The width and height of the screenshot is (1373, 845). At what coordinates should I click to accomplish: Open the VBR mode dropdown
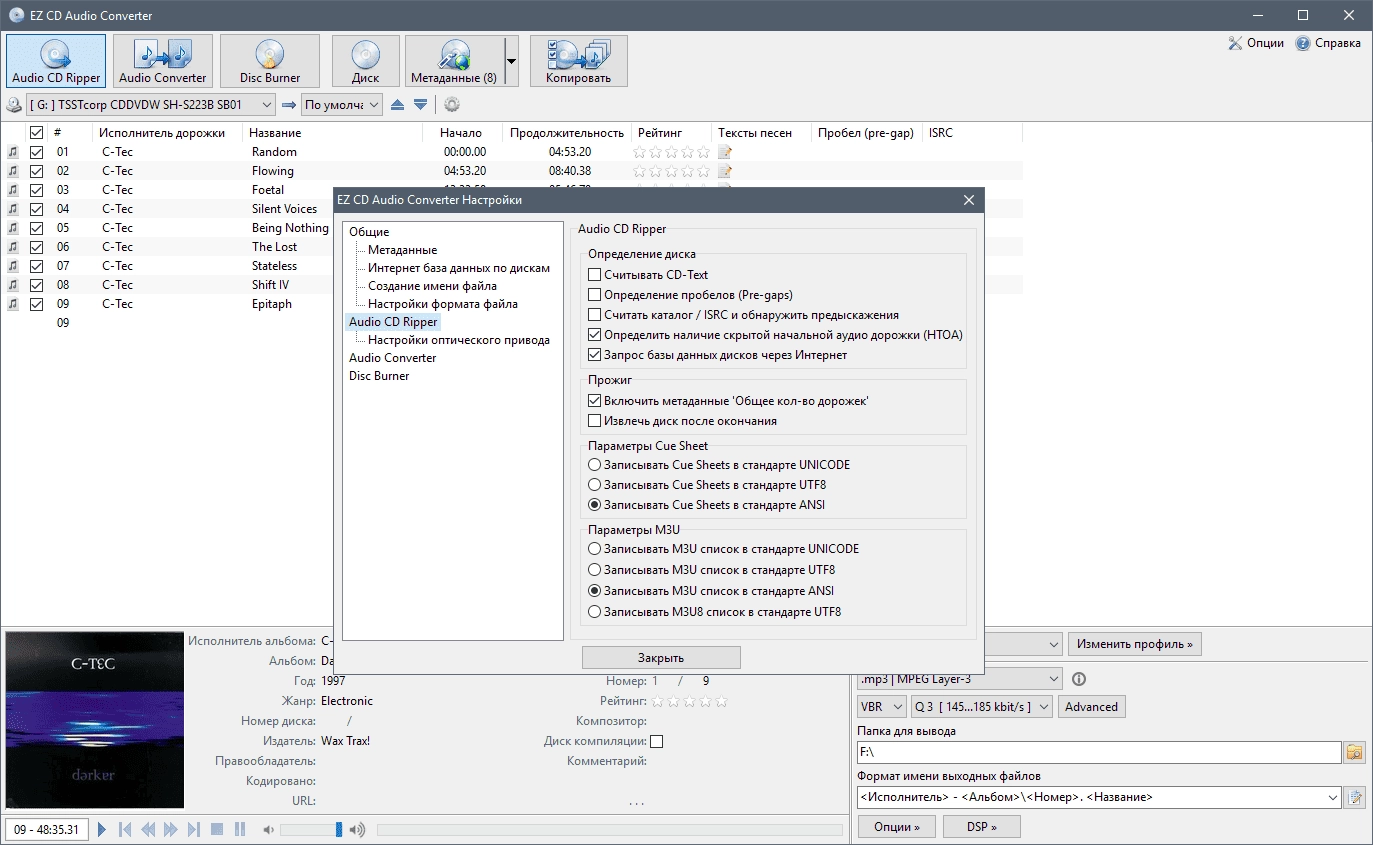coord(882,706)
